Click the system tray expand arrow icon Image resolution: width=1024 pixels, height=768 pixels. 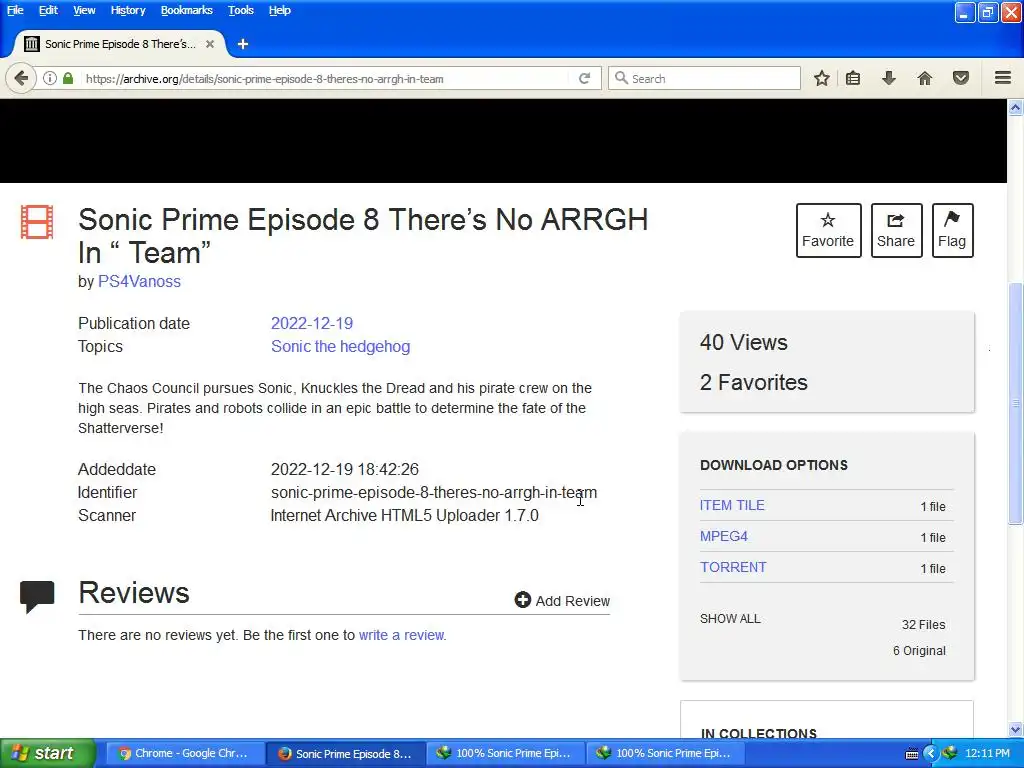click(x=931, y=754)
